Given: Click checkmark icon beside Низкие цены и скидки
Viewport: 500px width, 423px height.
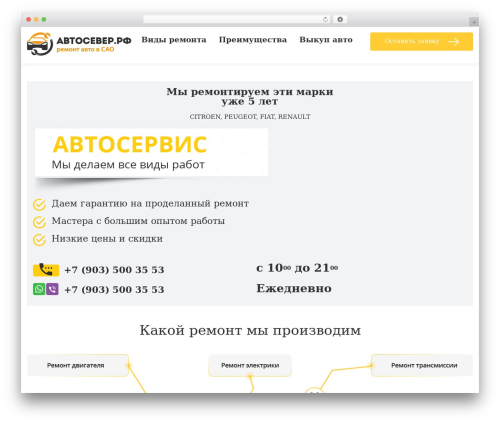Looking at the screenshot, I should click(39, 240).
